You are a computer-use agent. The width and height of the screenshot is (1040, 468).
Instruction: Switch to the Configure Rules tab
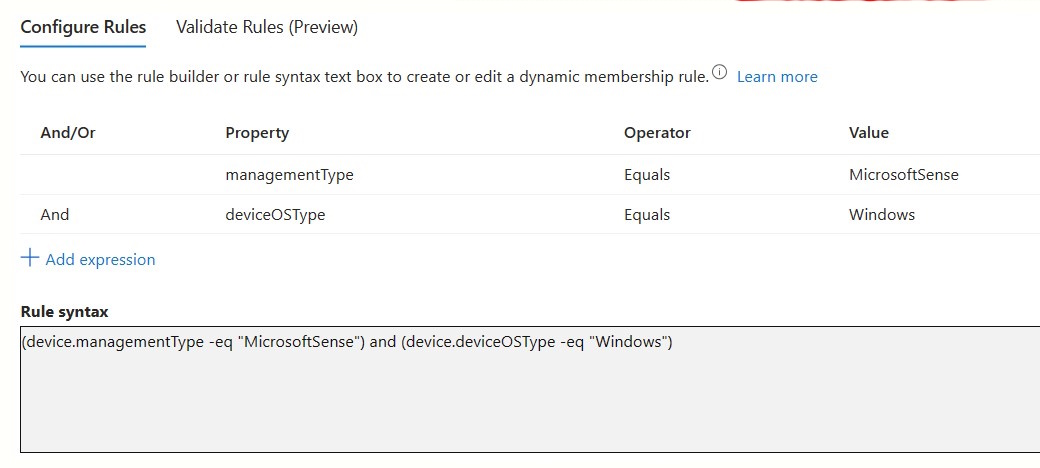(83, 27)
